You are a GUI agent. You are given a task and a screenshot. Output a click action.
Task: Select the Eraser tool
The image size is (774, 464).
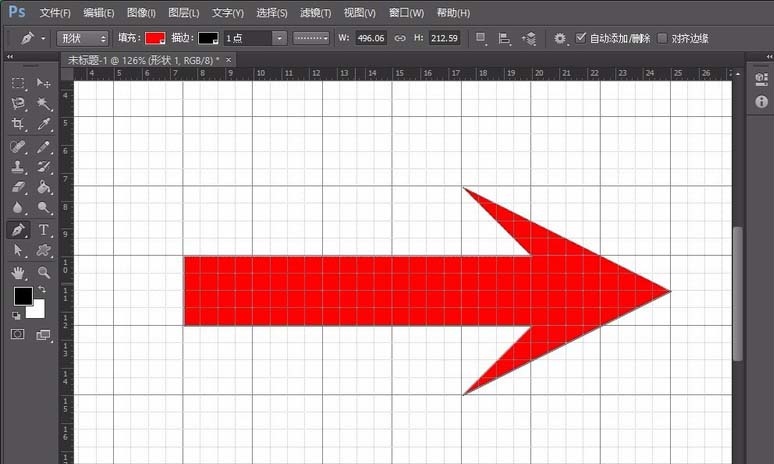[x=18, y=187]
